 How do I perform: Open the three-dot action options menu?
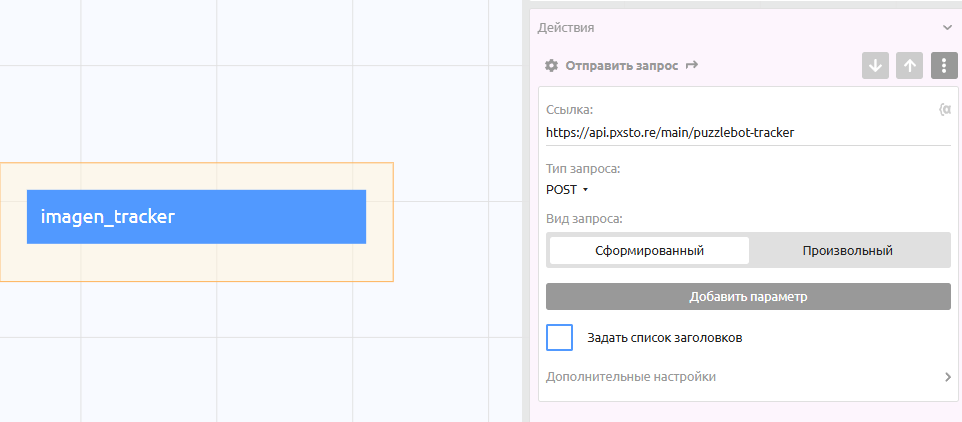[x=943, y=66]
